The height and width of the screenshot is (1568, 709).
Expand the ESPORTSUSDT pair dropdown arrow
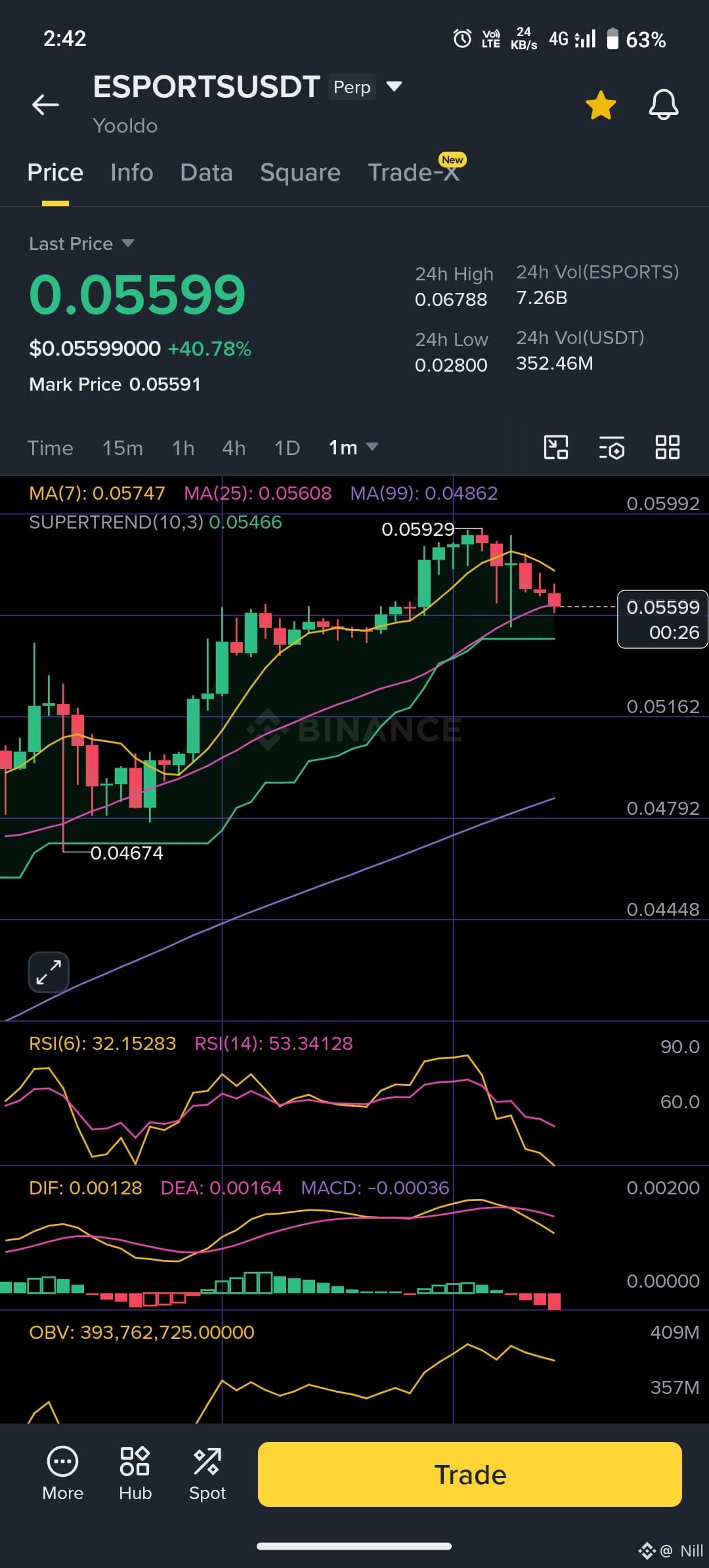click(394, 87)
